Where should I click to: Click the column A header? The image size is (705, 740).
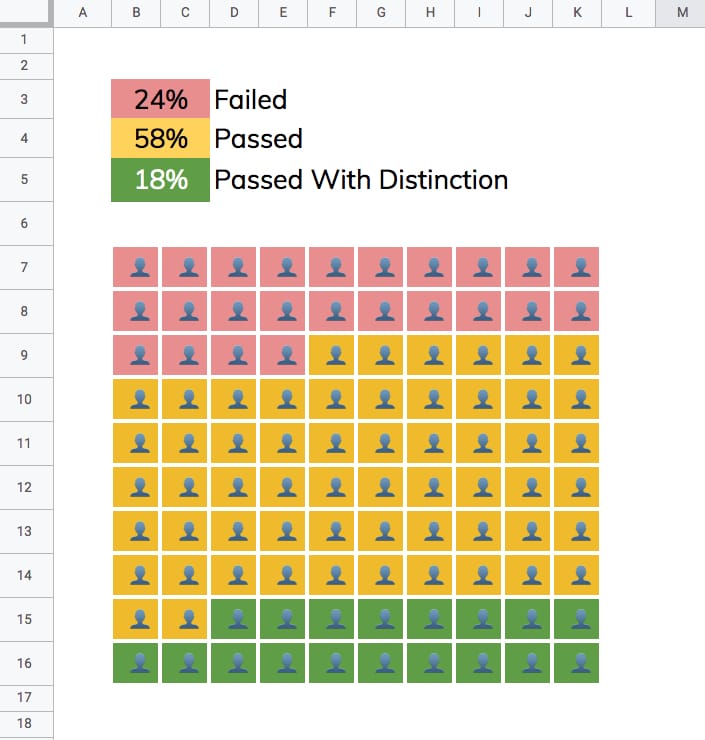[81, 12]
